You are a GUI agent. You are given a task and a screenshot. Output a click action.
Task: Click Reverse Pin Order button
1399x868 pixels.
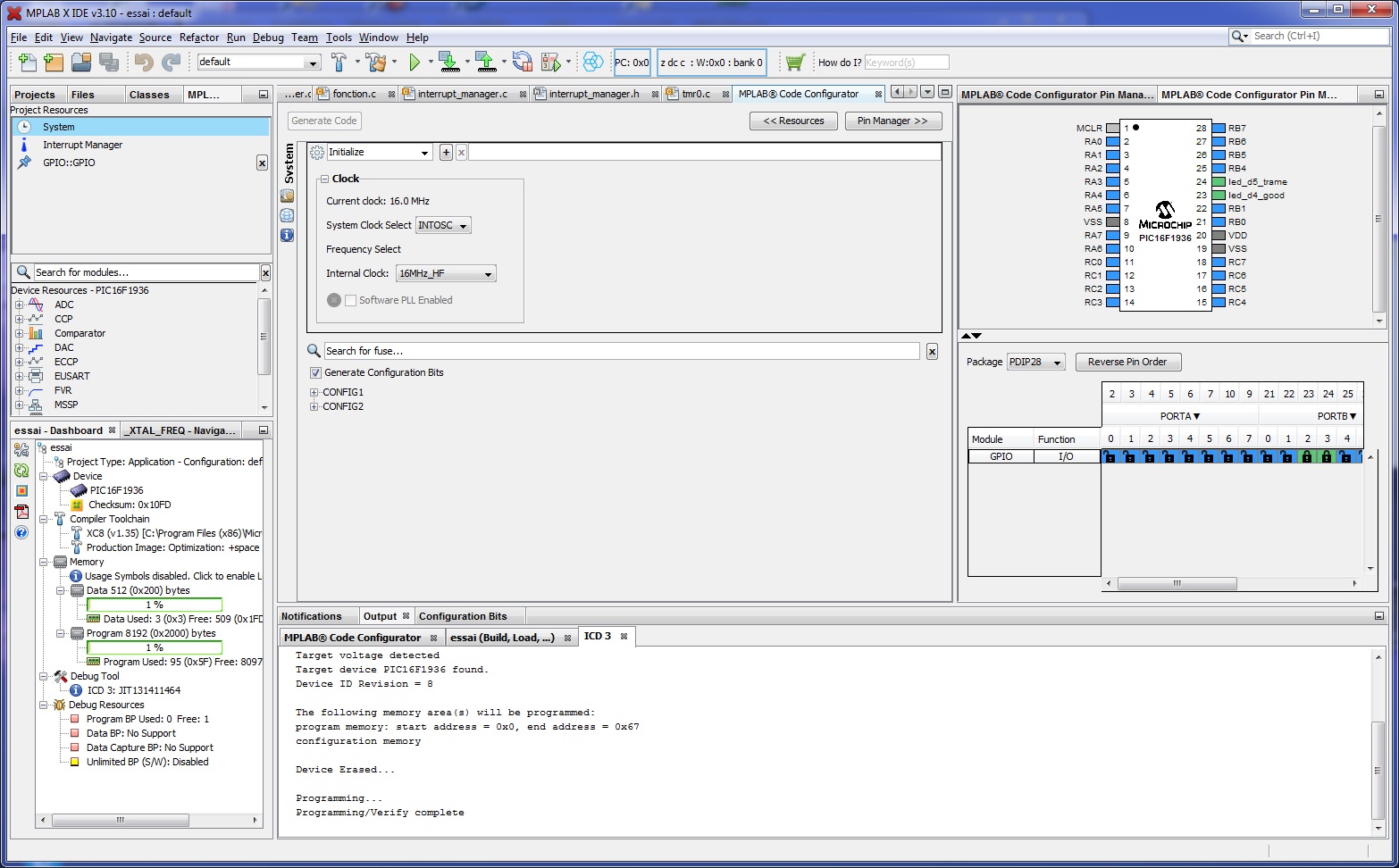[x=1127, y=362]
